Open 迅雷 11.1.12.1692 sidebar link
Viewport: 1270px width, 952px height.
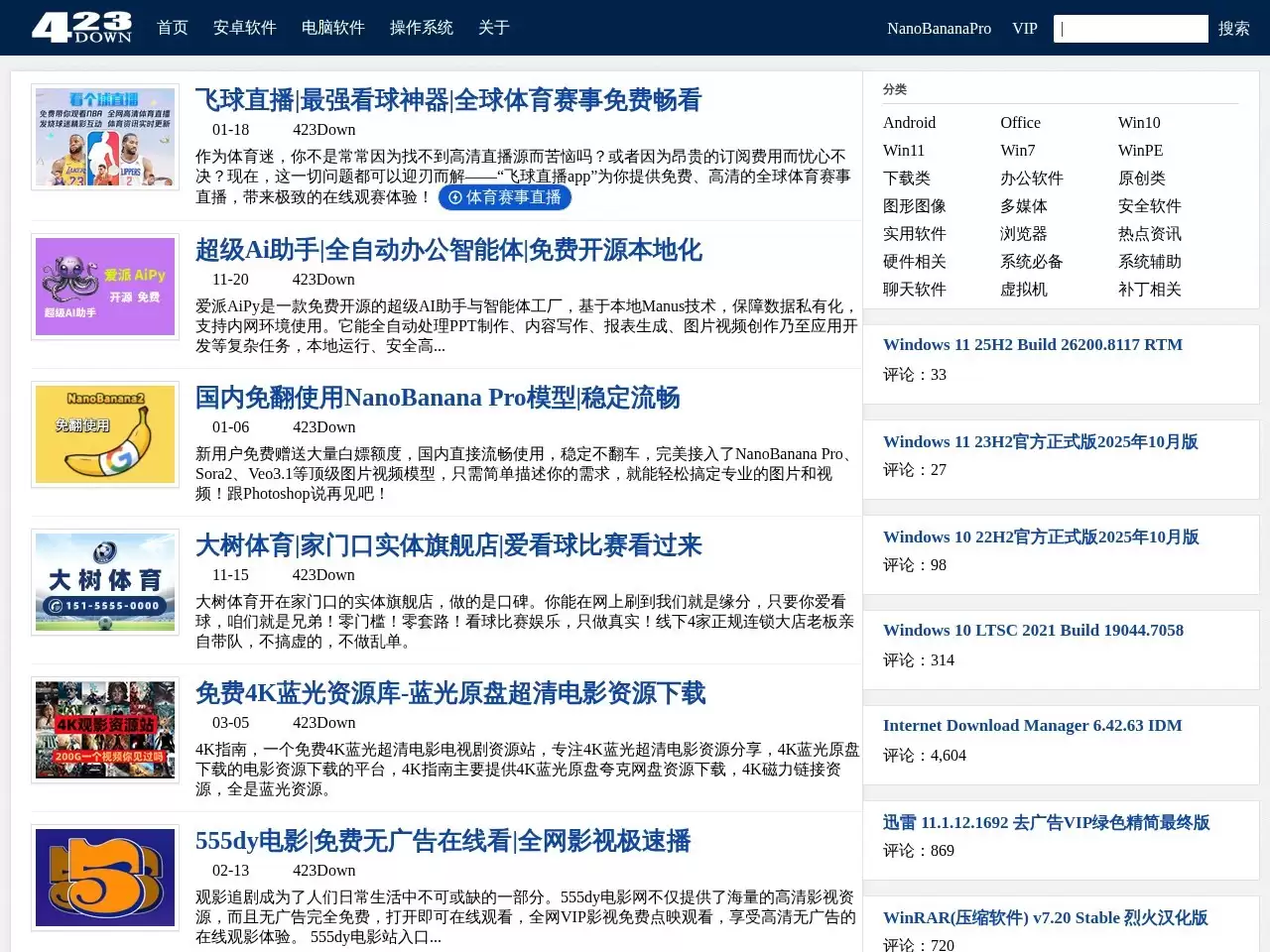1047,823
